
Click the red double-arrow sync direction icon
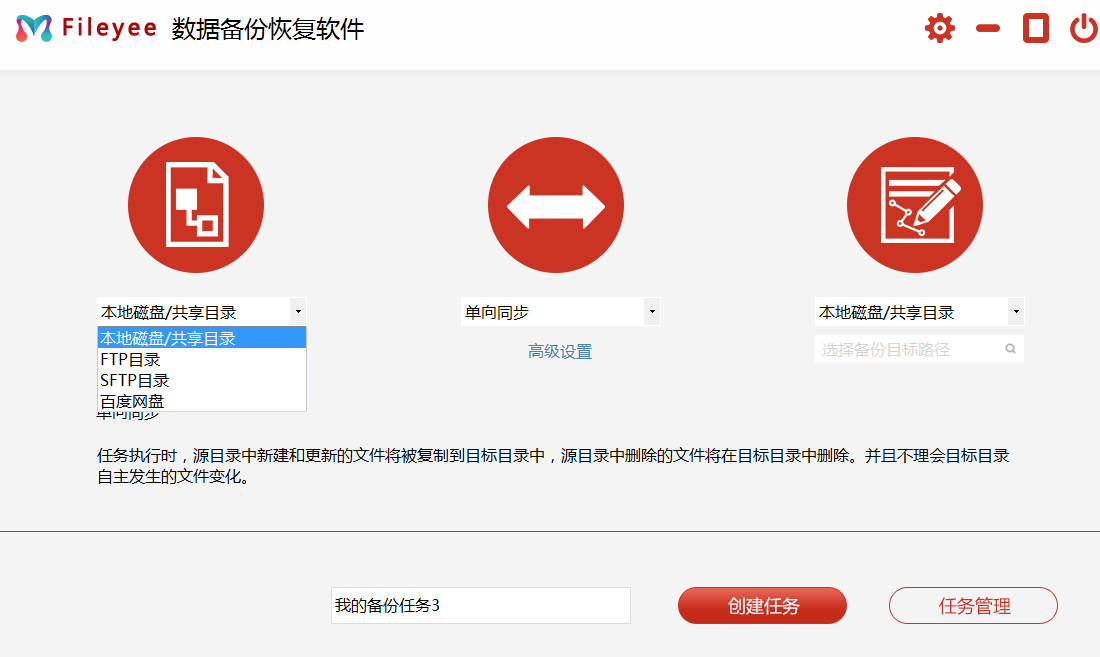click(555, 205)
